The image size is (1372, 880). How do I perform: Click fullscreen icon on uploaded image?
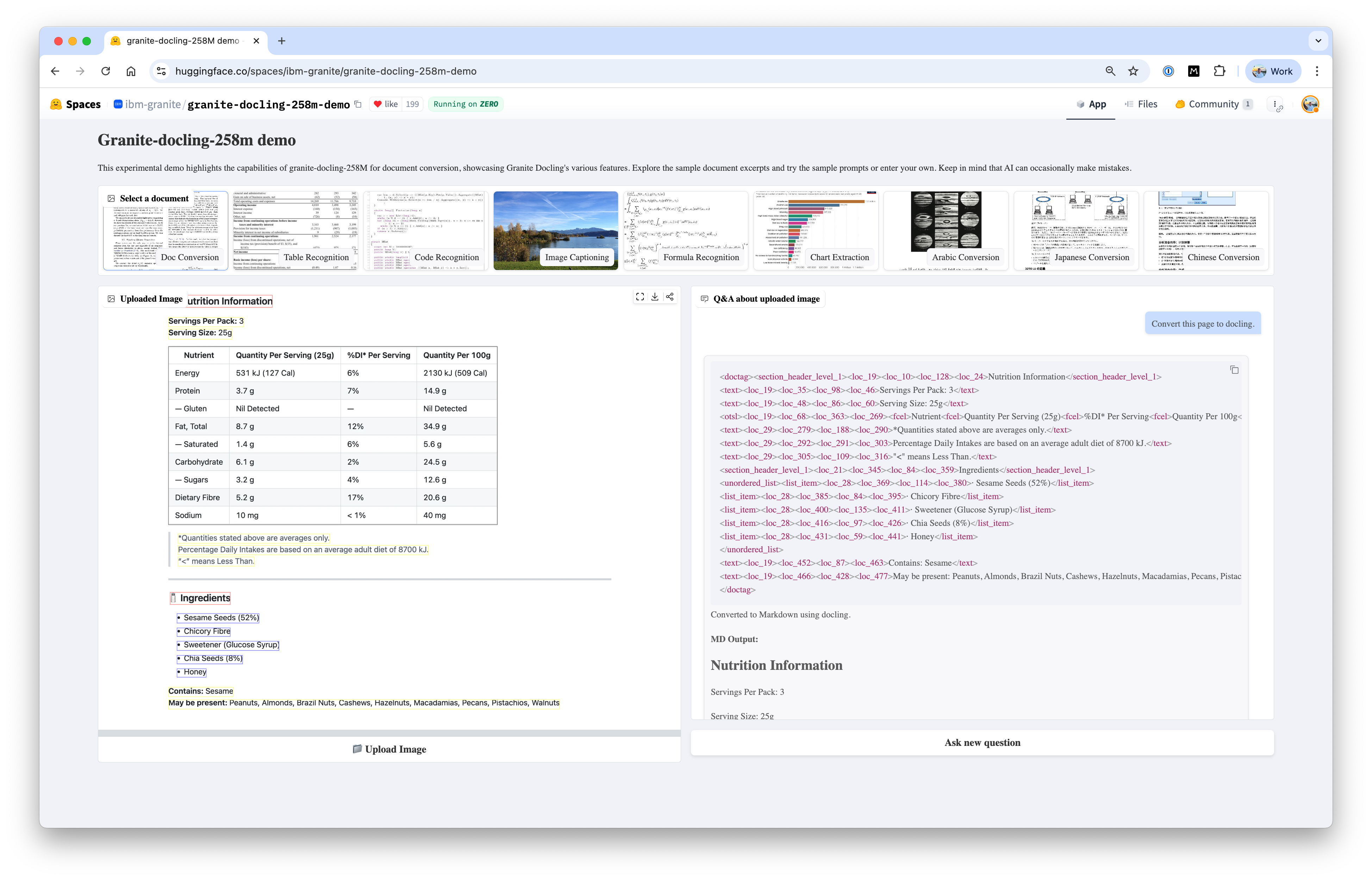tap(640, 297)
